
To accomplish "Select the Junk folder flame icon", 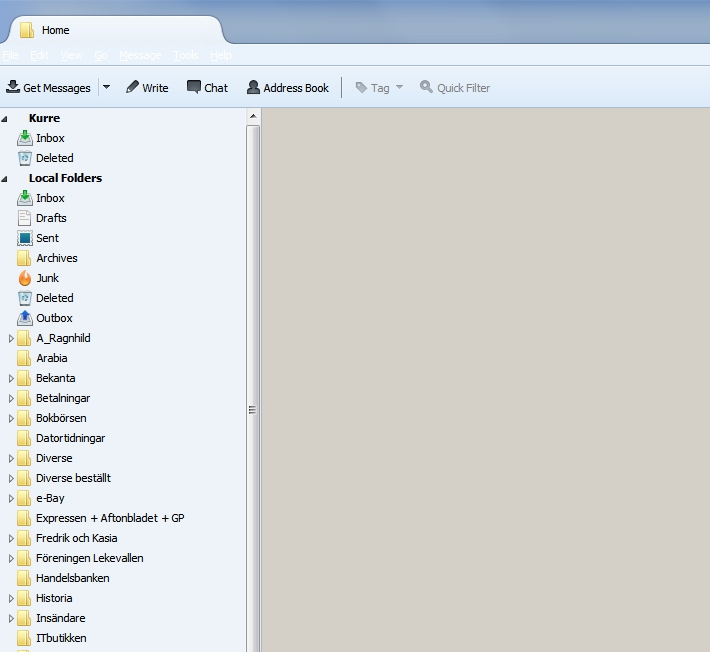I will tap(25, 278).
